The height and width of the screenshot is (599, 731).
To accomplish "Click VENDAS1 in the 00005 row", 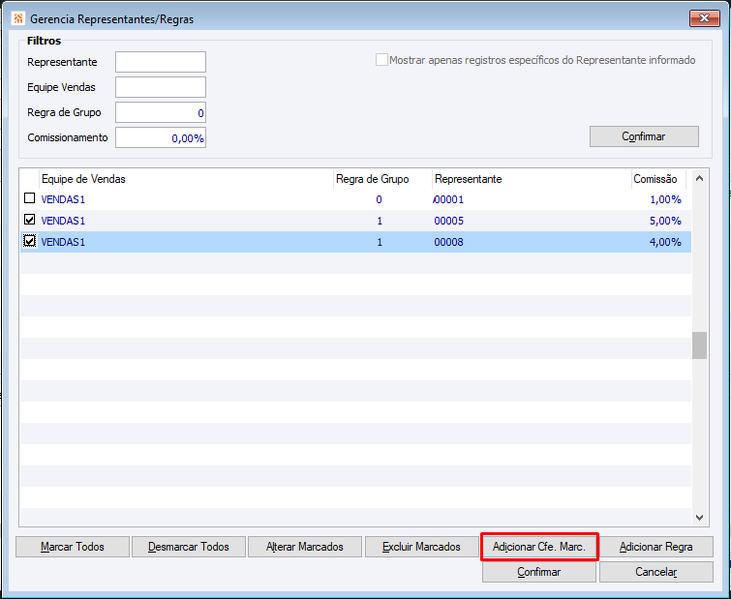I will 63,220.
